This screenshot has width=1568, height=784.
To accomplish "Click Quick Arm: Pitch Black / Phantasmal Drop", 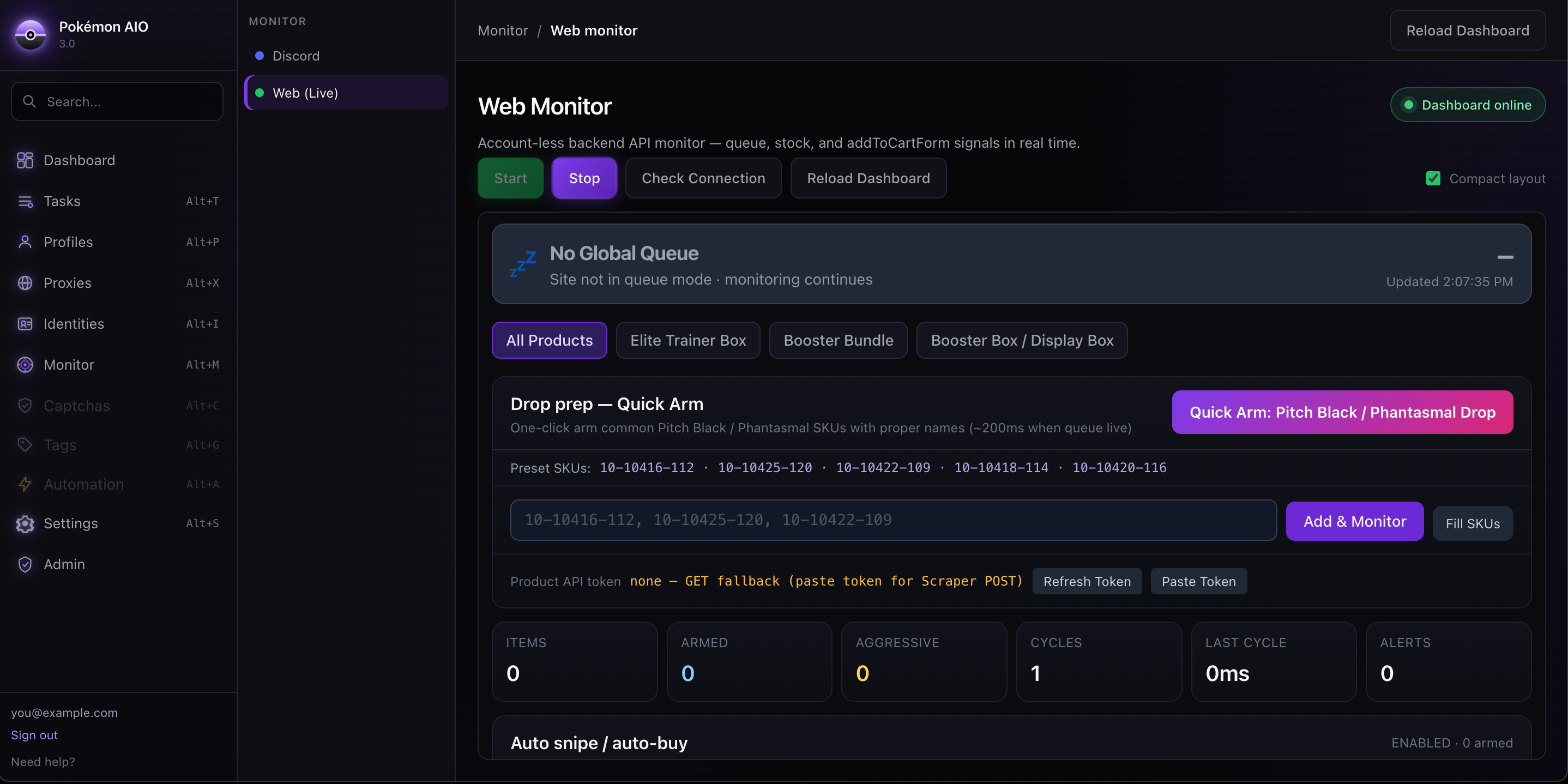I will coord(1342,412).
